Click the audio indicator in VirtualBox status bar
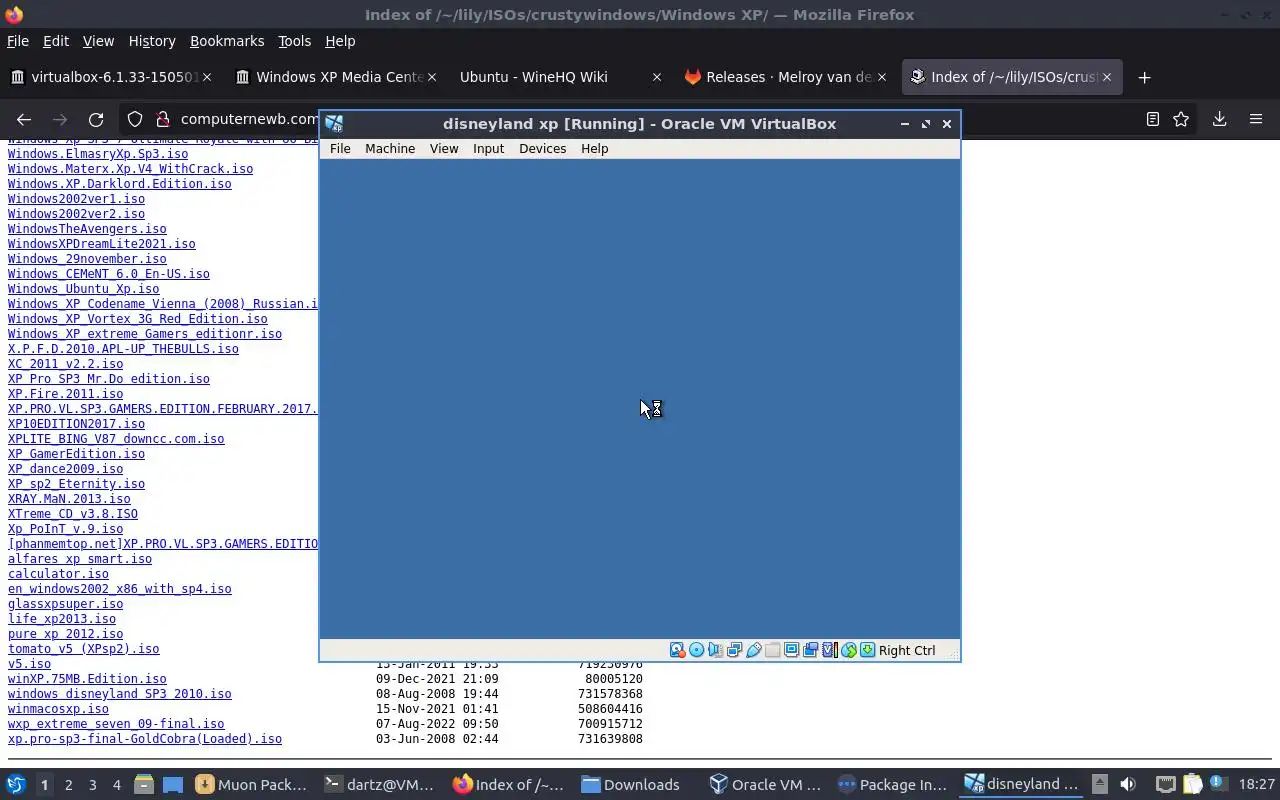The image size is (1280, 800). [x=715, y=650]
